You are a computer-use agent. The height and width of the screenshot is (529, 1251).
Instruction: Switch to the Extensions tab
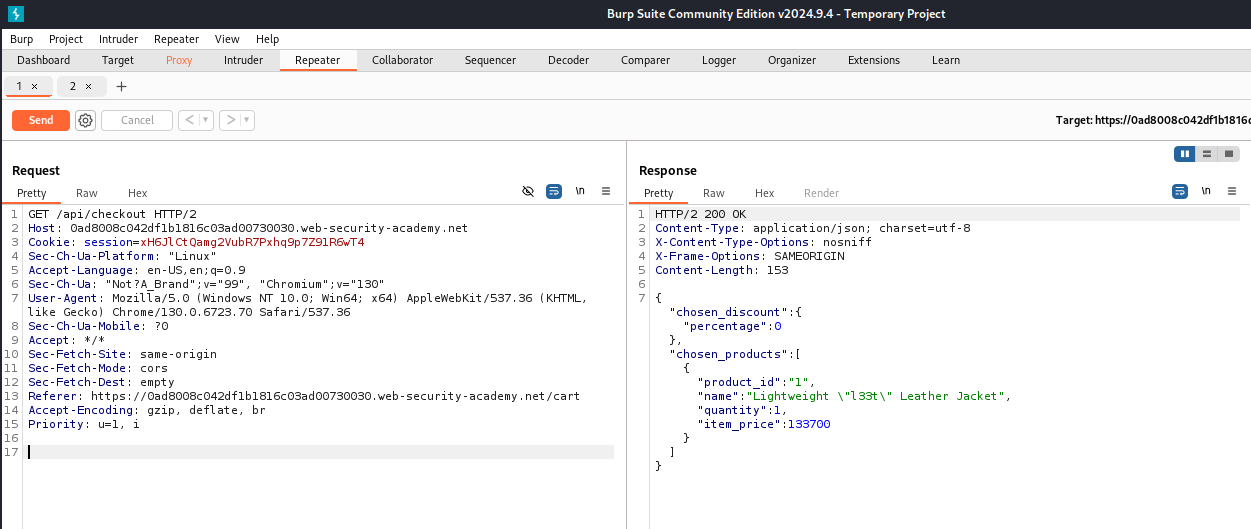point(874,60)
